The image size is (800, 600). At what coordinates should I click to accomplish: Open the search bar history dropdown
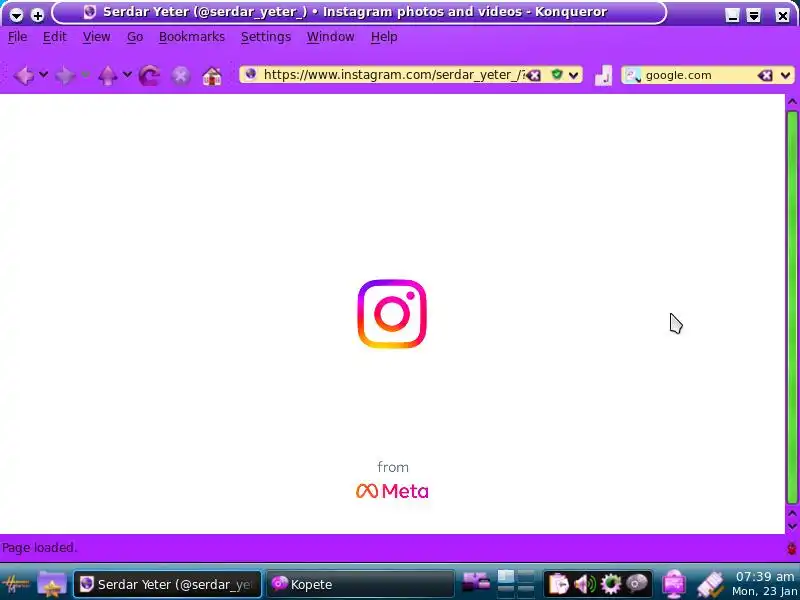click(785, 76)
